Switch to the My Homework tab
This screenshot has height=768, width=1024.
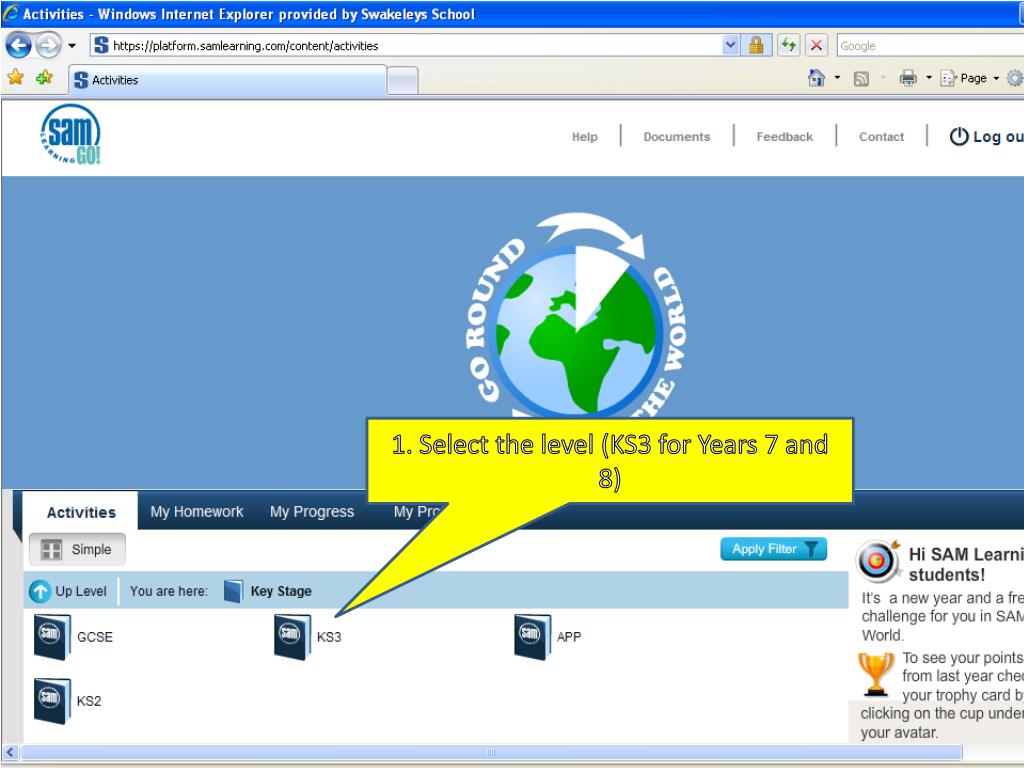(x=197, y=511)
